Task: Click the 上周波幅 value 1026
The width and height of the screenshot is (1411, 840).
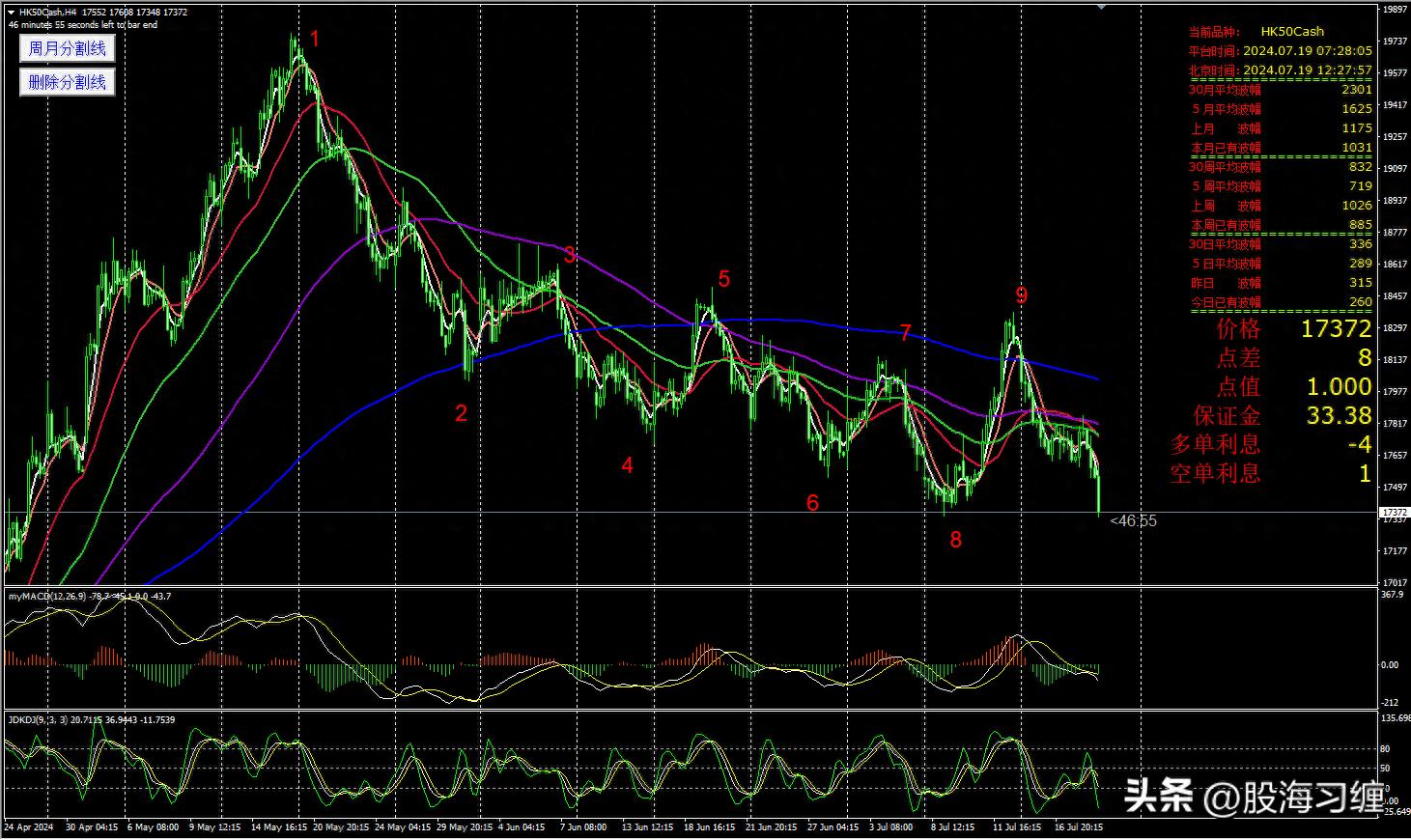Action: point(1357,206)
